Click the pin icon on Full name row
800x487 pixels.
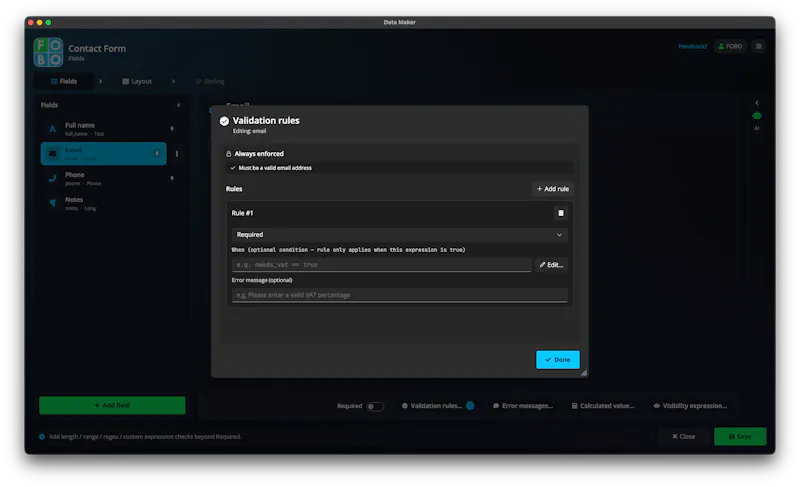click(x=172, y=129)
